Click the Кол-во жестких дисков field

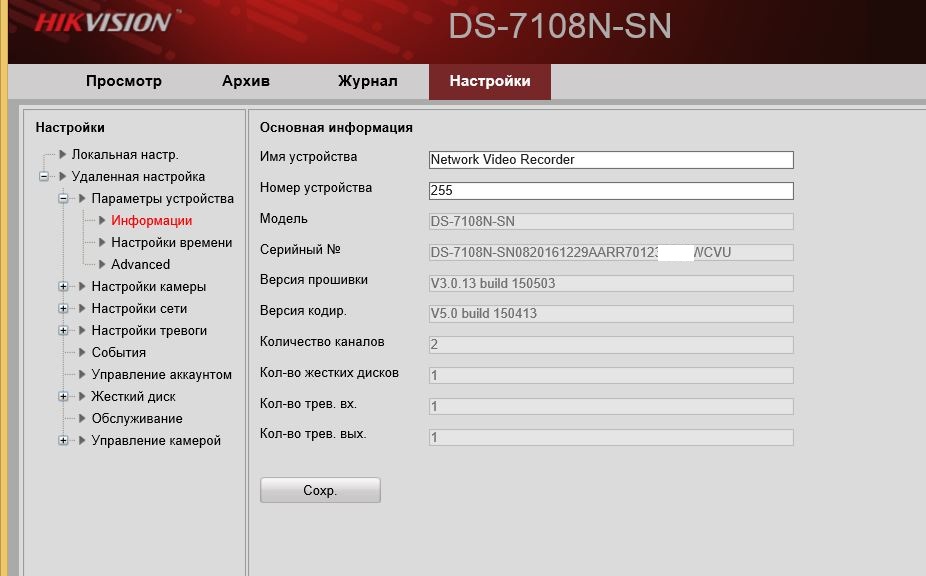pos(611,375)
